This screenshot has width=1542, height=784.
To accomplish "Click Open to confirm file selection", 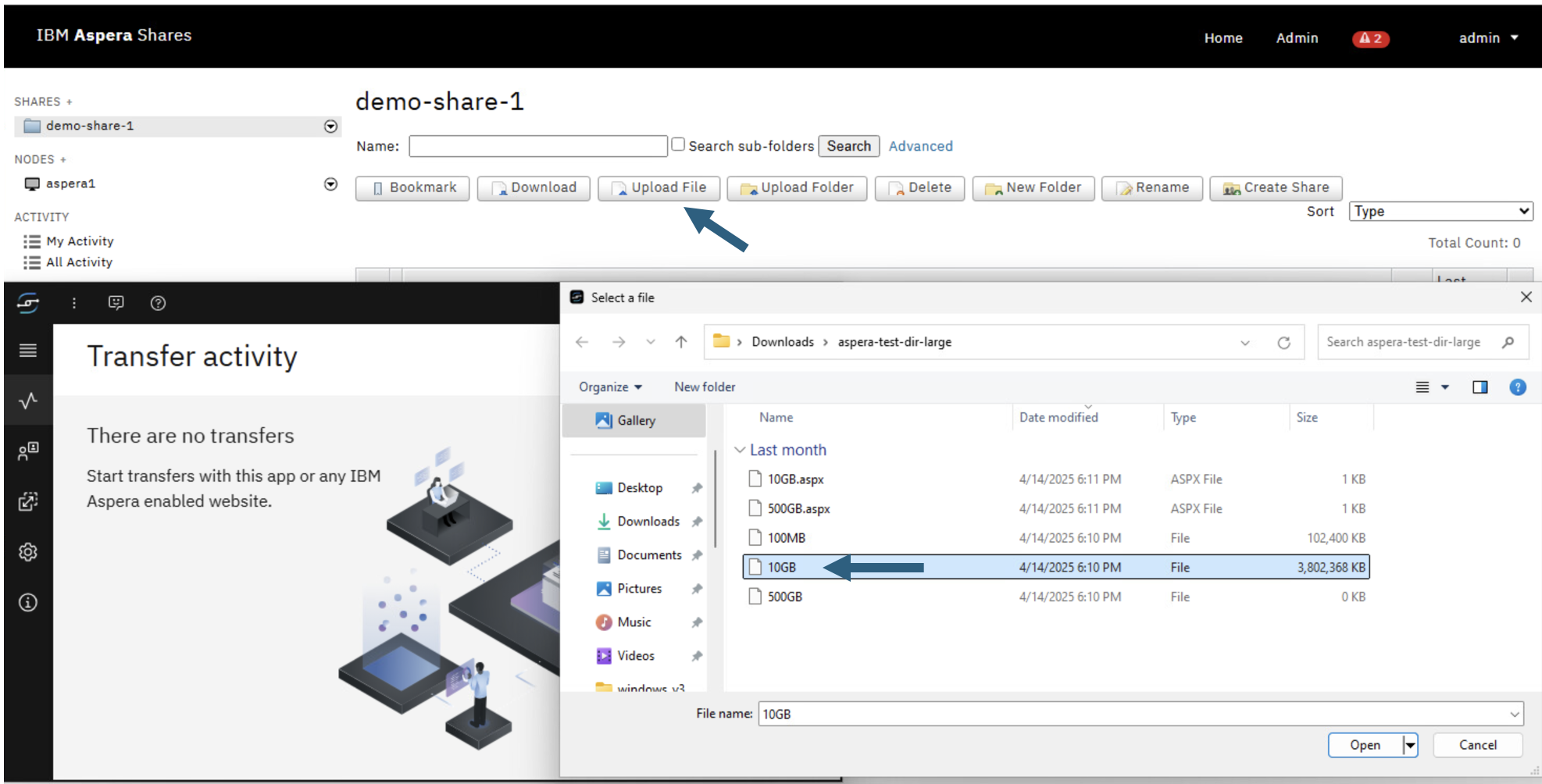I will click(1365, 746).
